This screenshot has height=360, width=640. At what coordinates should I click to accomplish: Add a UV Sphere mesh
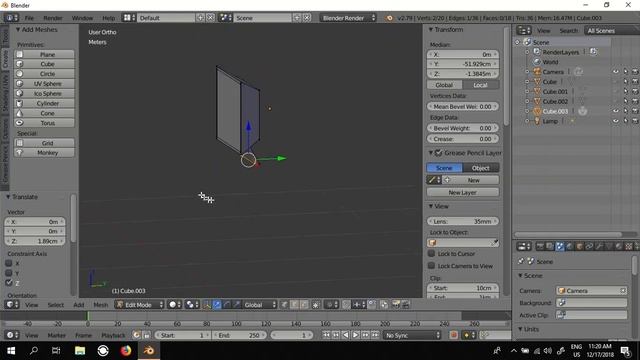pos(44,84)
